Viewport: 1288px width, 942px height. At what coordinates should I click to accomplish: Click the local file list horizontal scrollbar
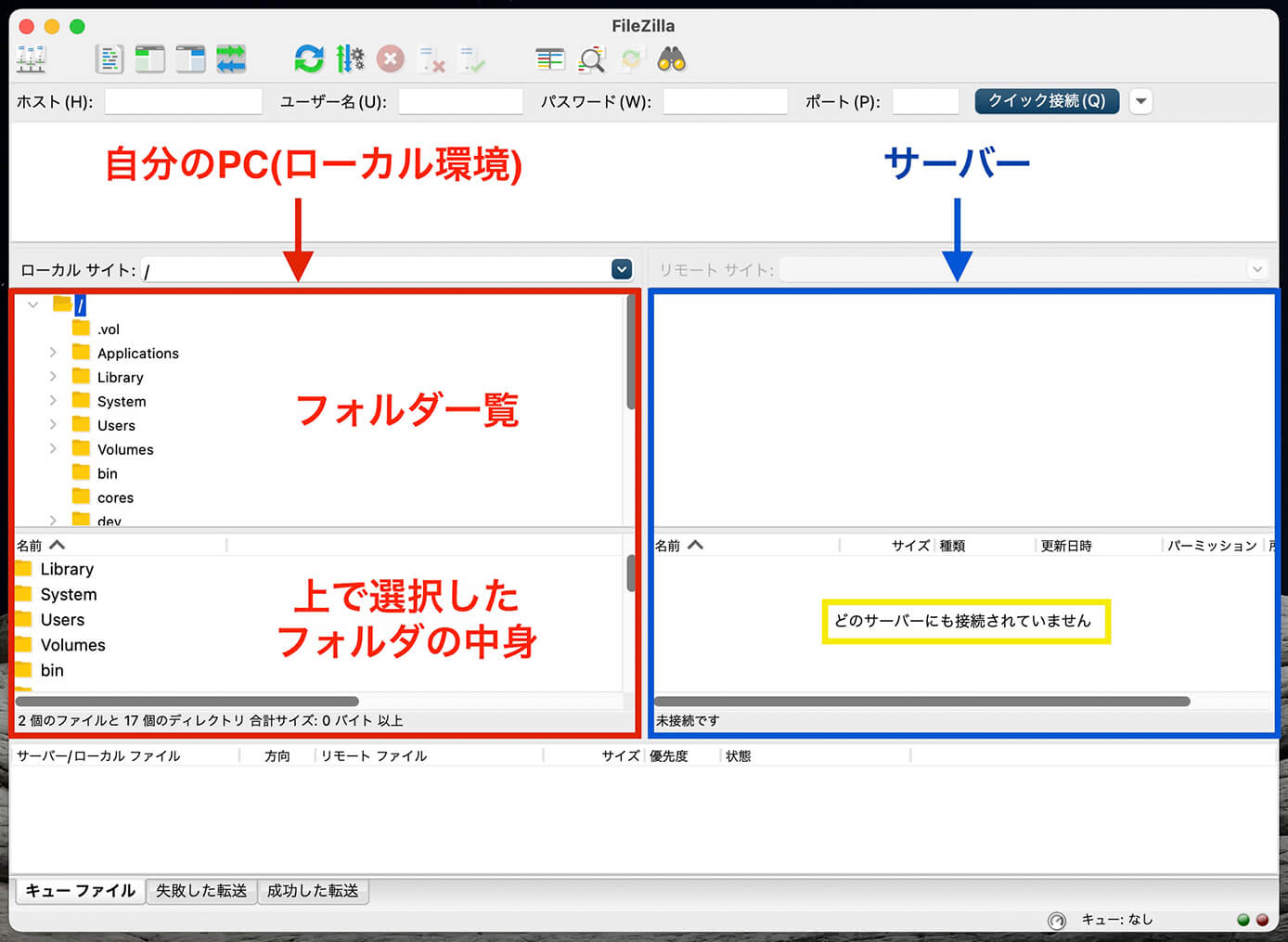[187, 702]
